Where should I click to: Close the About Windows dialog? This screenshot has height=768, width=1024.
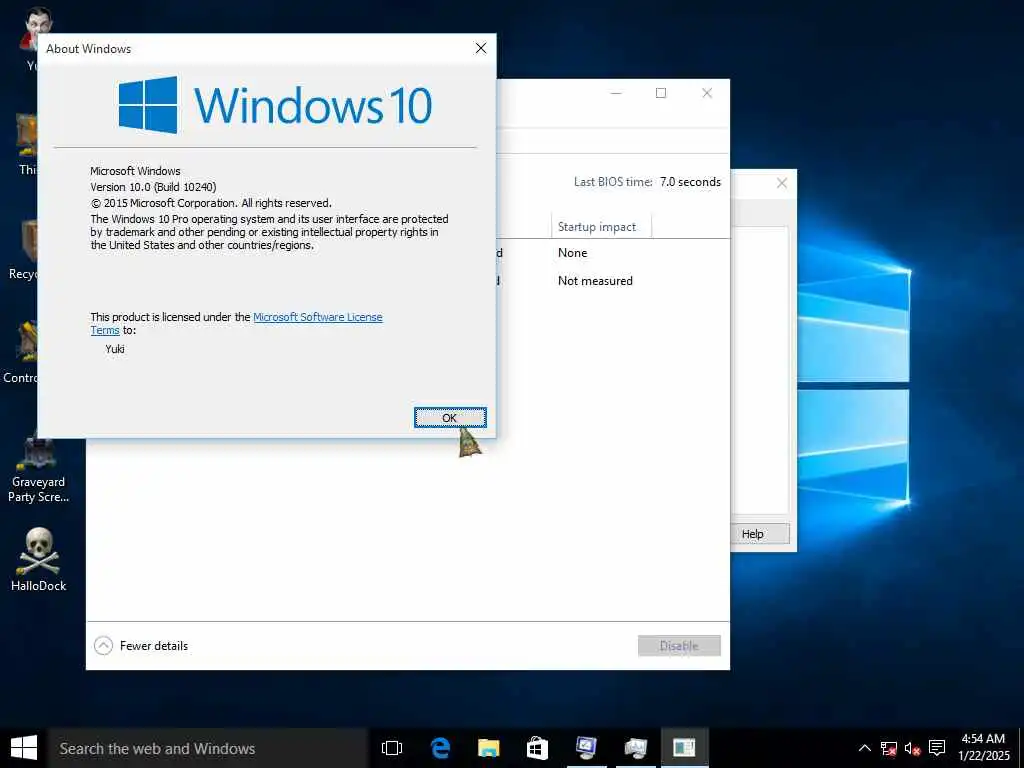pyautogui.click(x=481, y=48)
